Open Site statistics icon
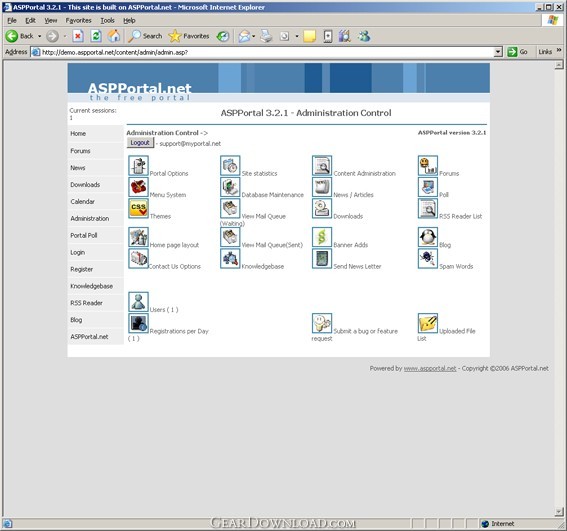567x531 pixels. point(230,165)
